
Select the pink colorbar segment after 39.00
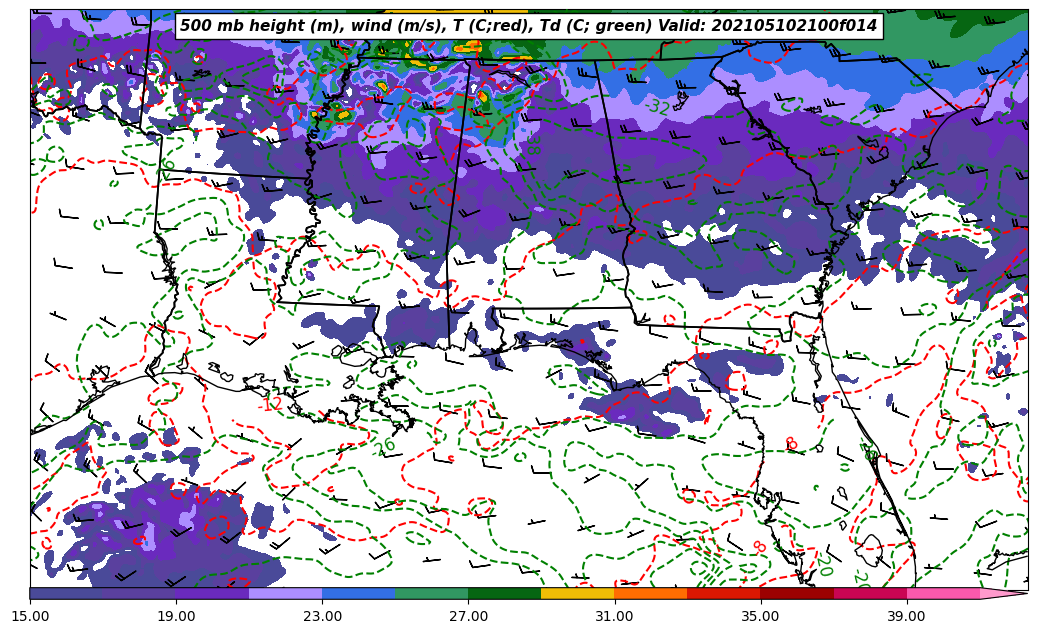(943, 593)
